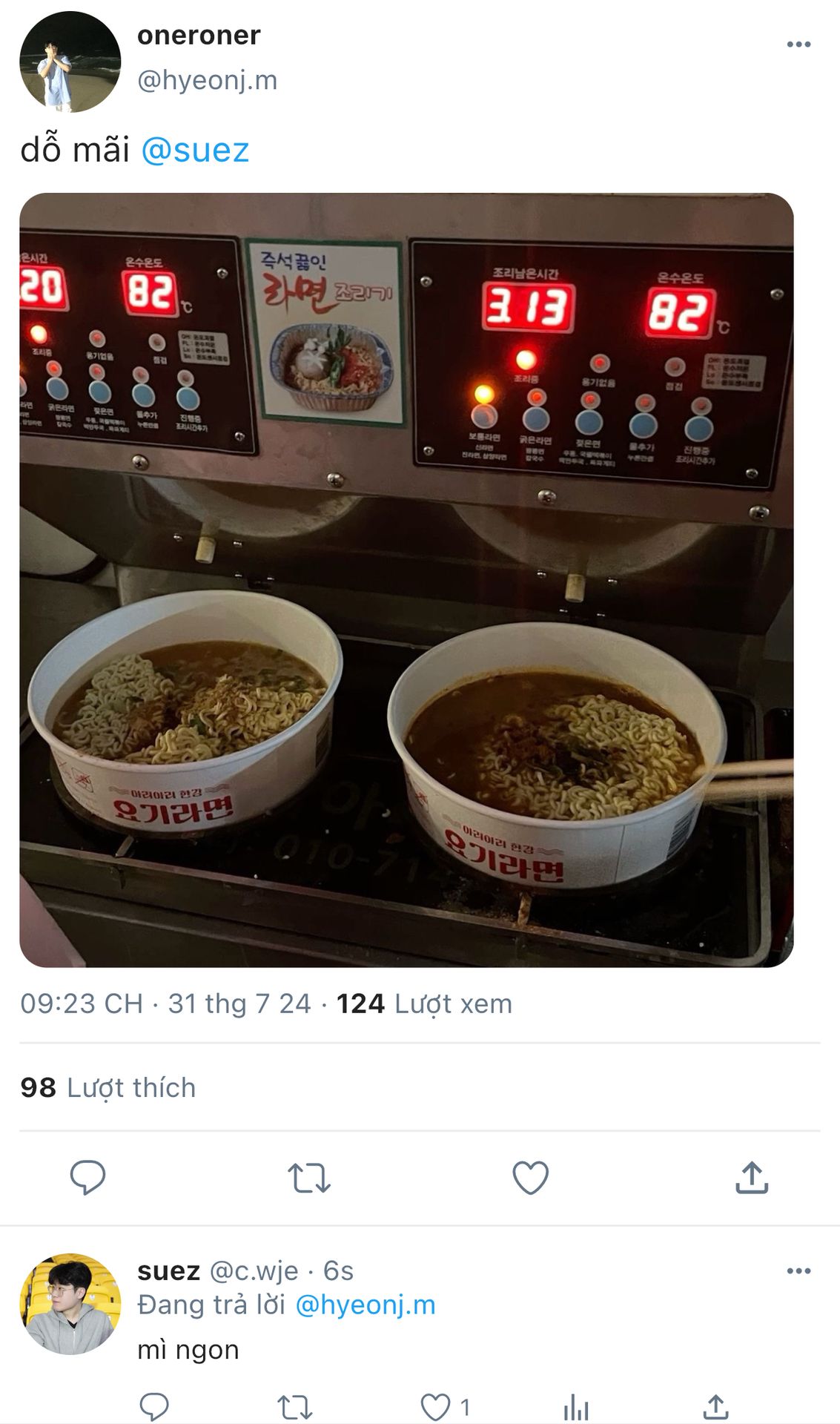Open the 09:23 CH tweet timestamp

click(x=82, y=1003)
